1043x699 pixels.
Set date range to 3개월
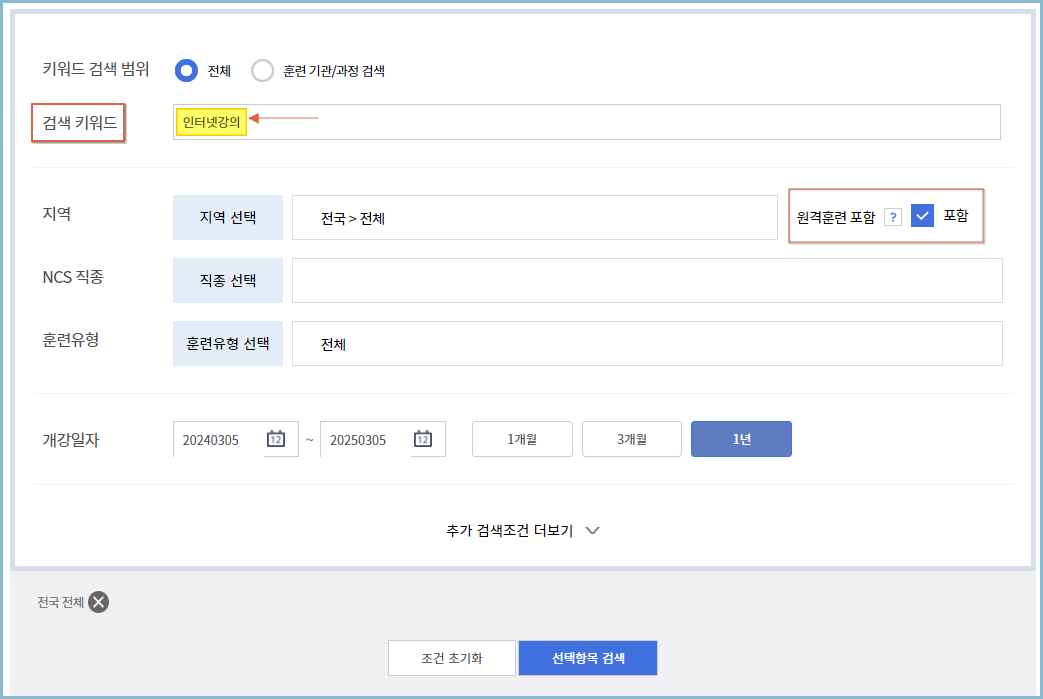(631, 439)
